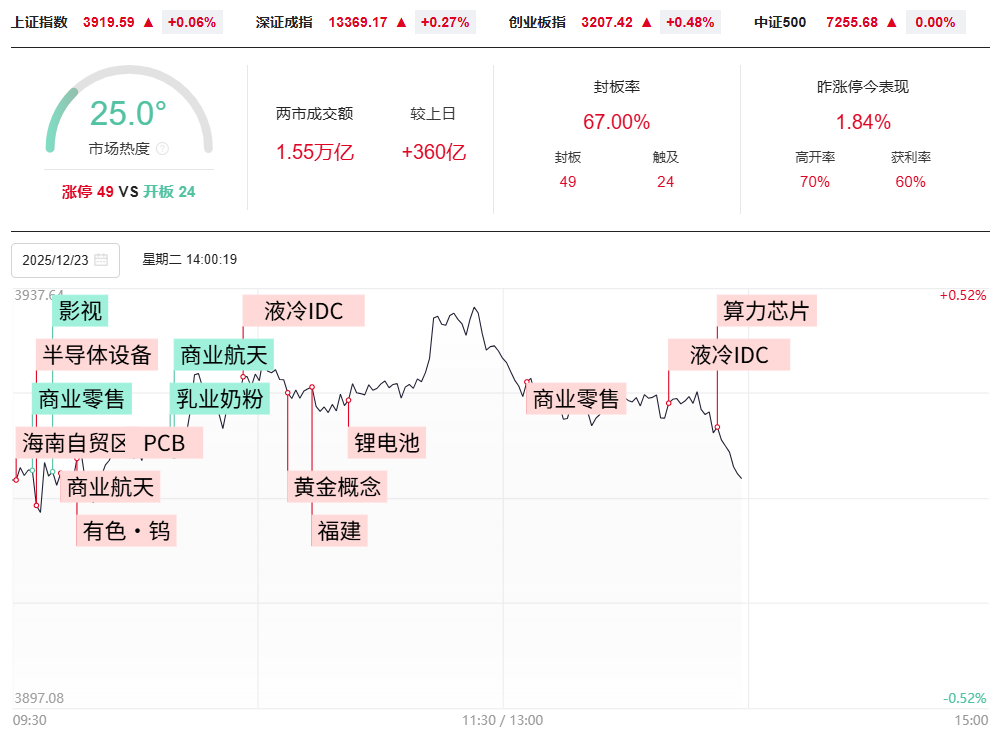Open the 半导体设备 sector tag
This screenshot has width=1001, height=735.
tap(97, 354)
